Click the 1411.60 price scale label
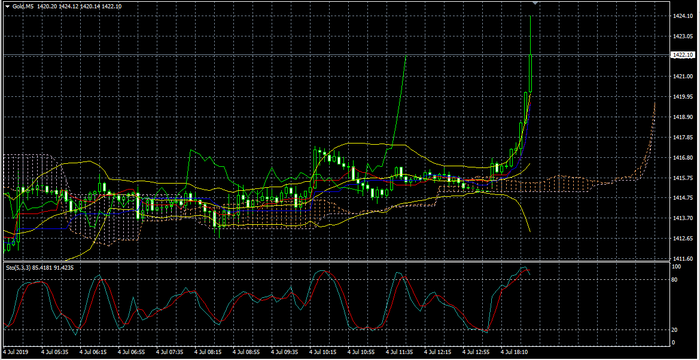The width and height of the screenshot is (700, 360). pos(682,258)
